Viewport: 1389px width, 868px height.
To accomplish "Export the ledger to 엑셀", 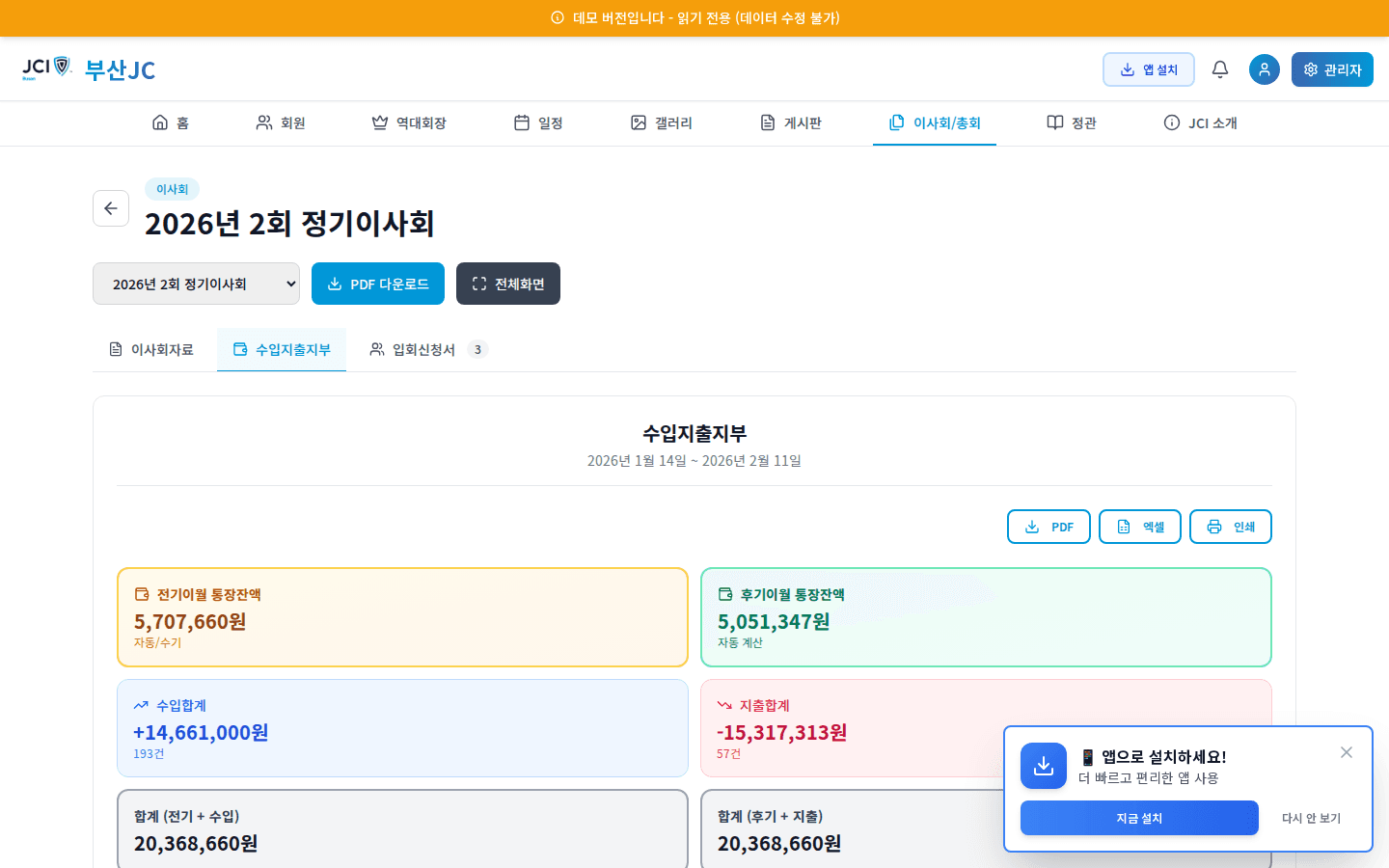I will point(1139,527).
